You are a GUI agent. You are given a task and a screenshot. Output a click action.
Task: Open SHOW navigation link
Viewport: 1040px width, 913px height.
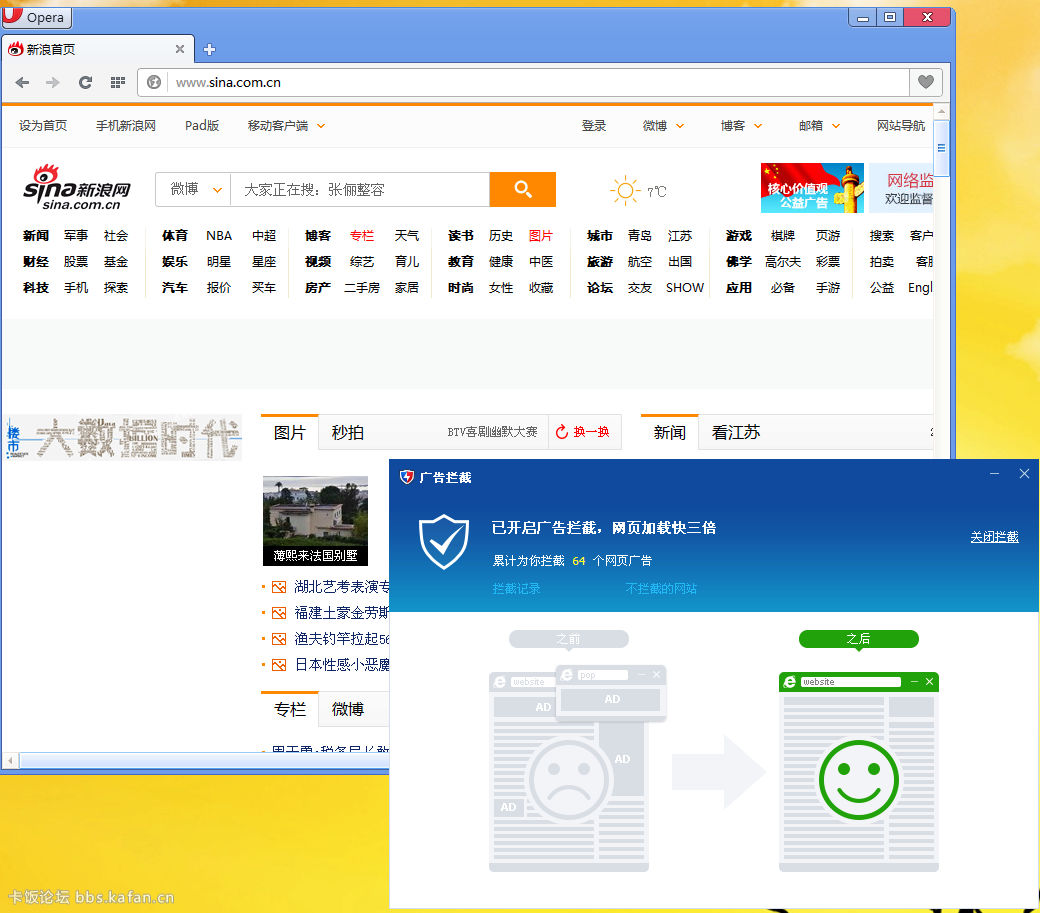click(684, 288)
